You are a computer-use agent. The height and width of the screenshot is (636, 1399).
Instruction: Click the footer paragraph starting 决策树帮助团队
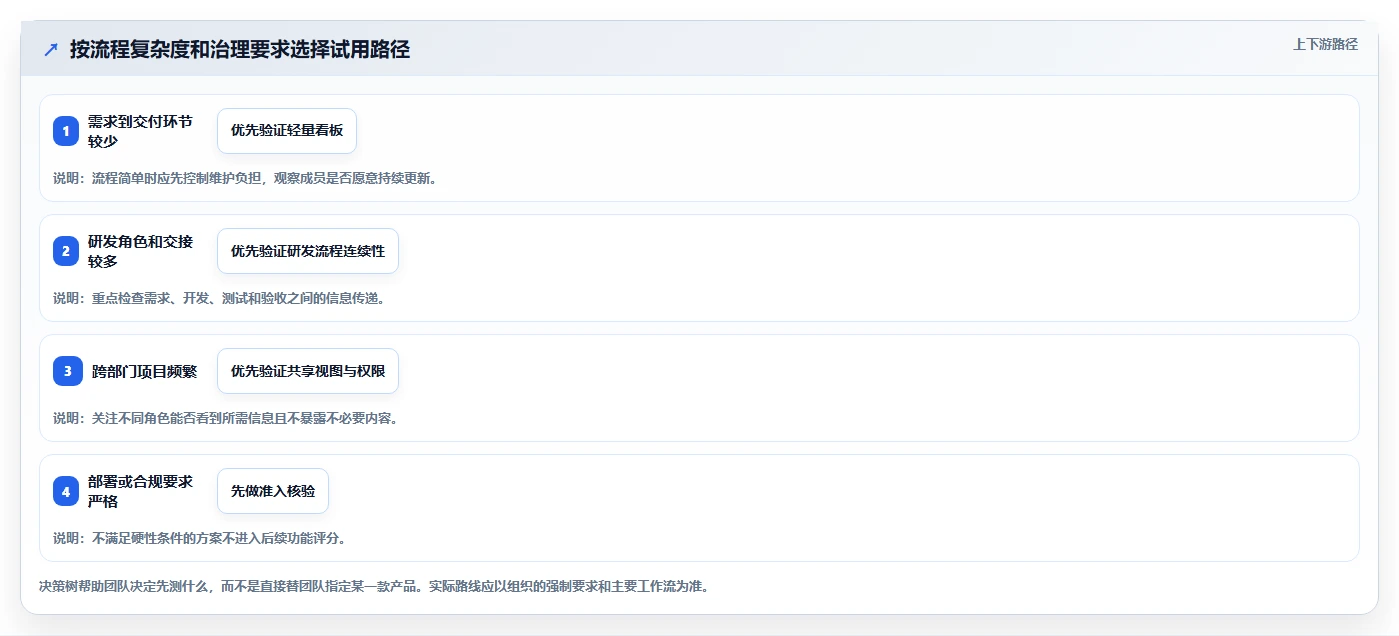[374, 587]
